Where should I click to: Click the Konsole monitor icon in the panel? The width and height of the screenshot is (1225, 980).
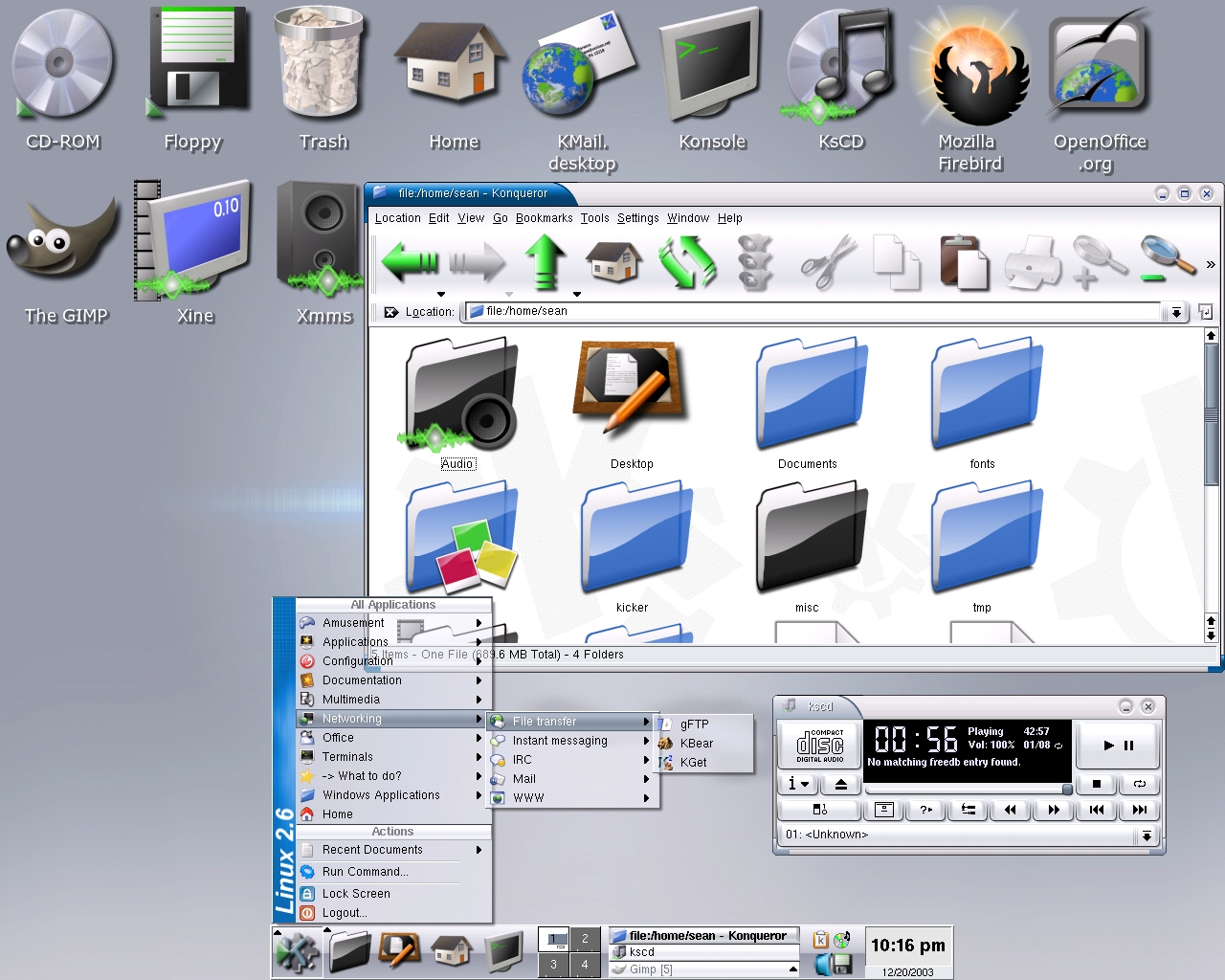tap(503, 951)
